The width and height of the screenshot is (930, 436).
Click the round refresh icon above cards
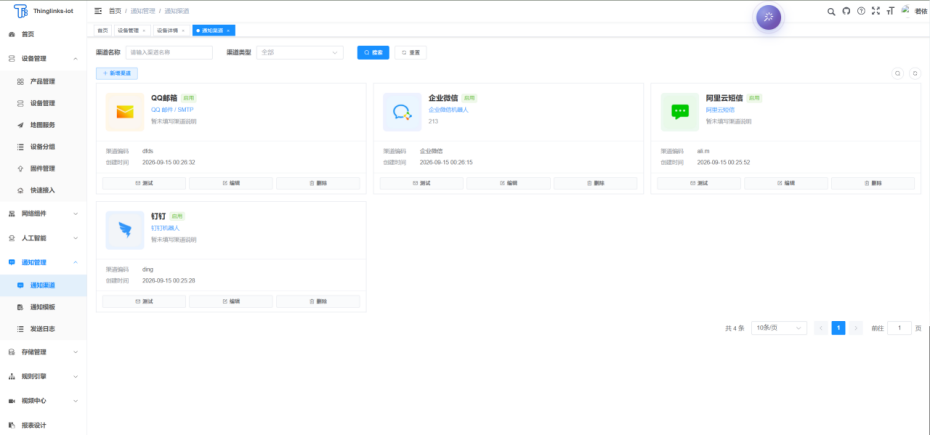click(915, 74)
